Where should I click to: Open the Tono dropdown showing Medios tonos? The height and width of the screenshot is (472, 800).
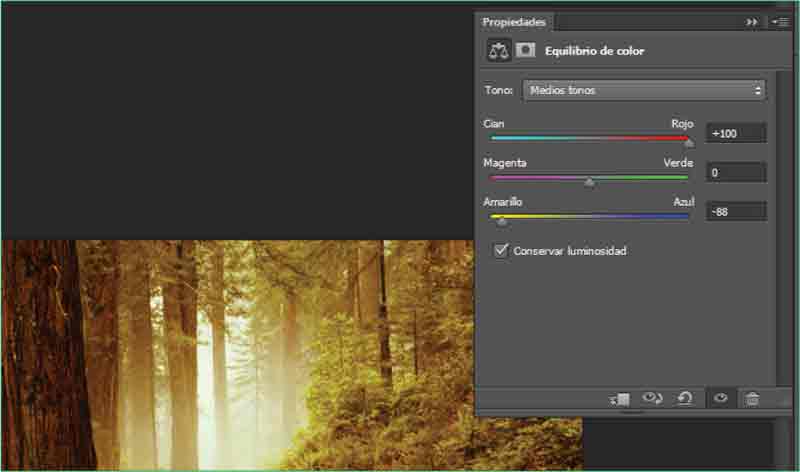[x=644, y=90]
